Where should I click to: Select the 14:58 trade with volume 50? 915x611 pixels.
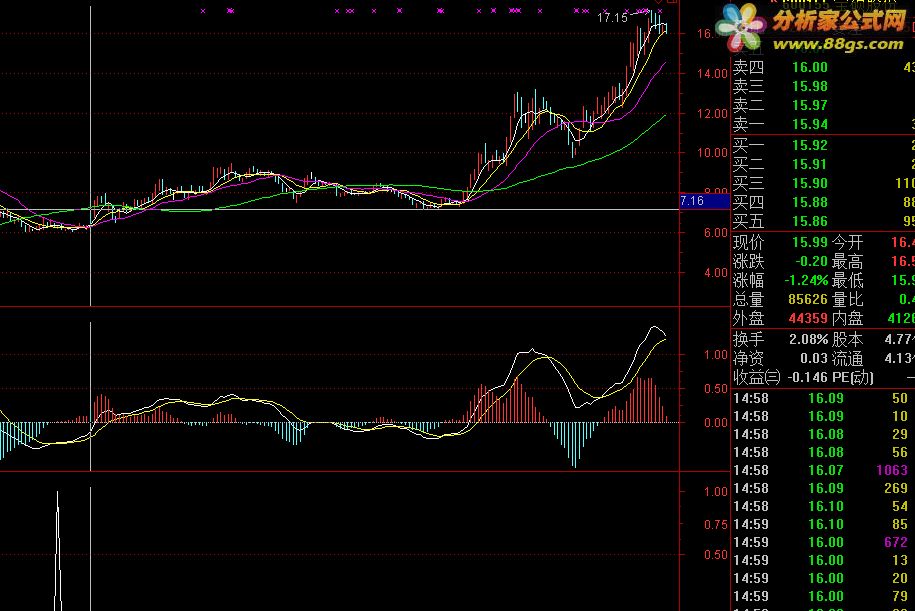820,399
